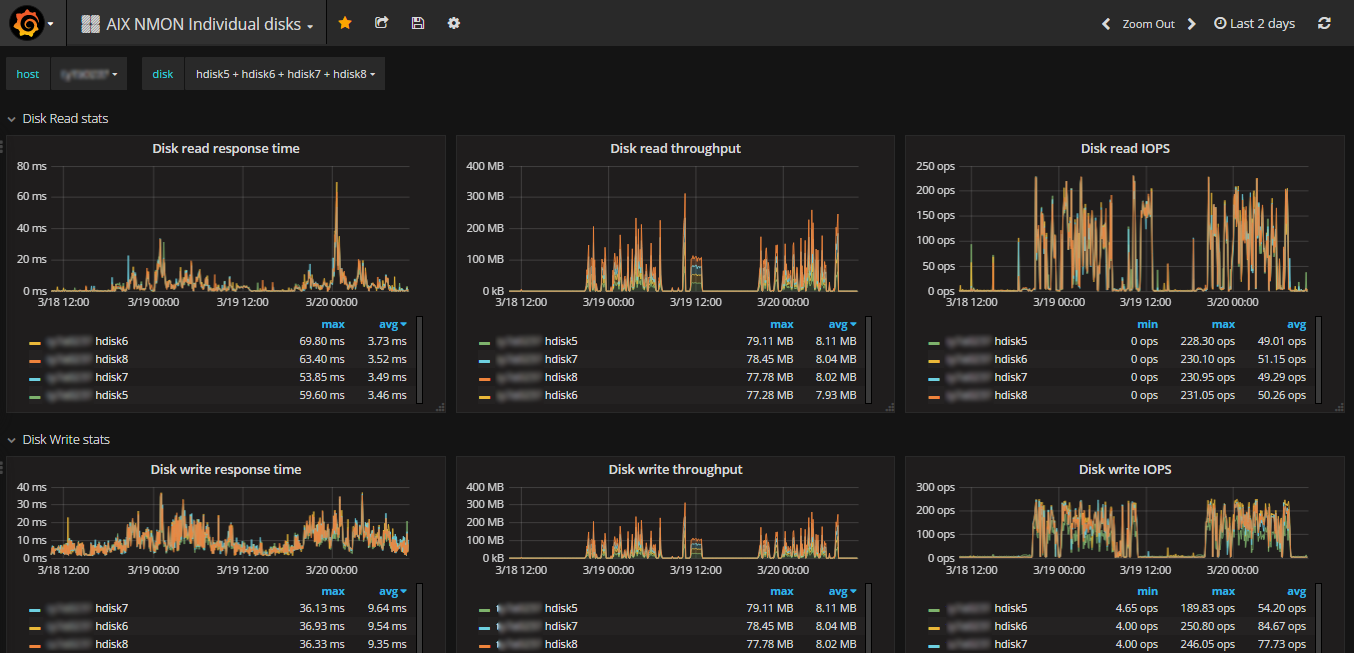Screen dimensions: 1354x653
Task: Shift time range back with left arrow
Action: (1106, 24)
